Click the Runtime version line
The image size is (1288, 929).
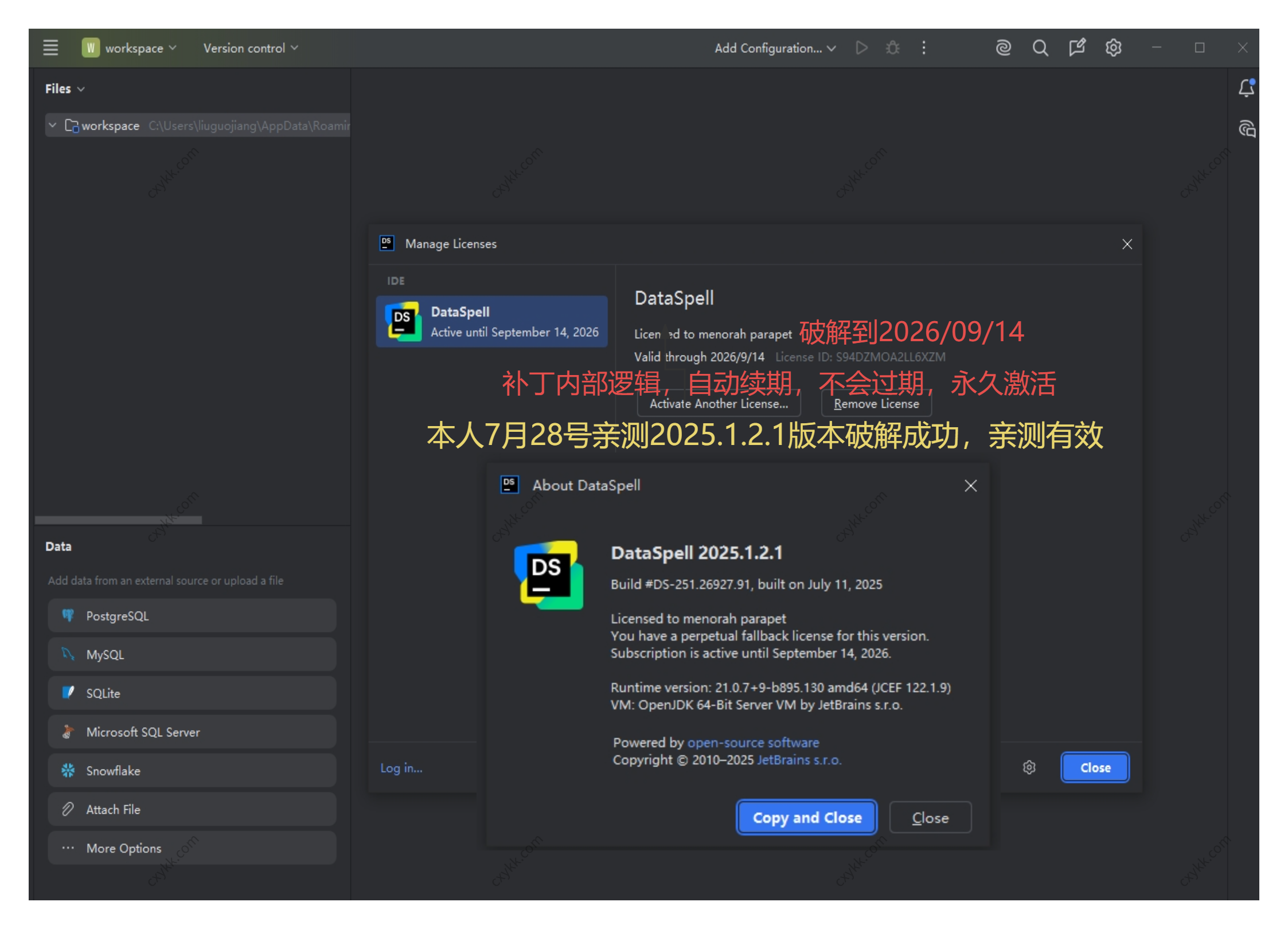click(x=780, y=687)
